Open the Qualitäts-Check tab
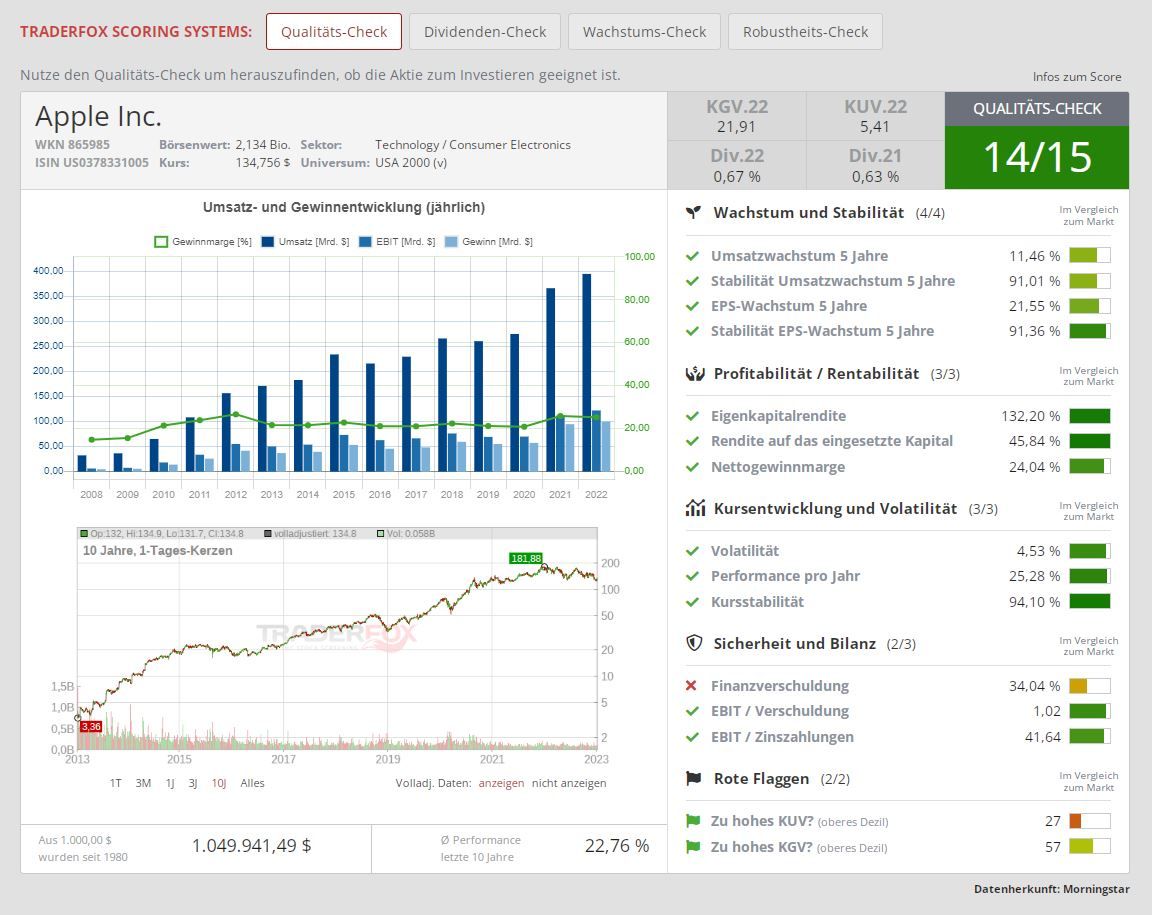This screenshot has width=1152, height=915. tap(334, 32)
